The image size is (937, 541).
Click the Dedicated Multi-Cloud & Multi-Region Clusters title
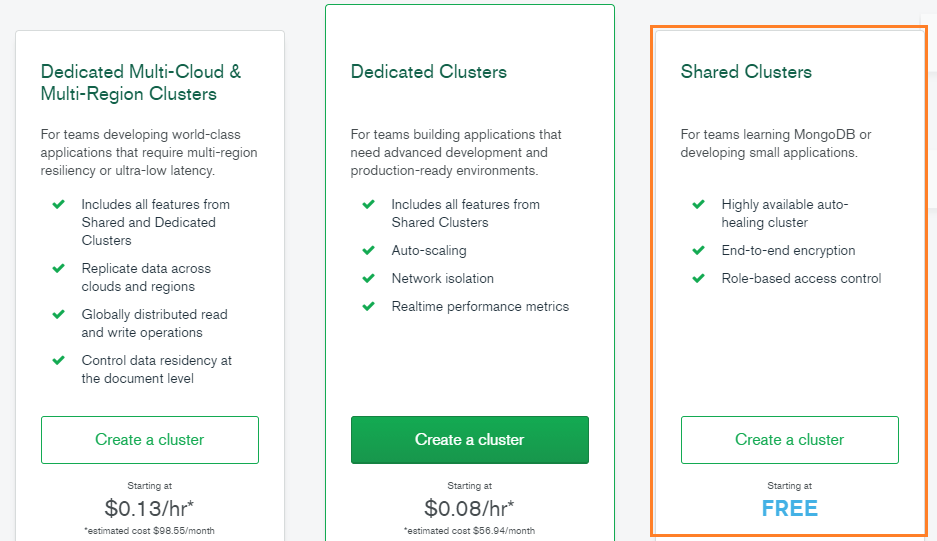(141, 83)
